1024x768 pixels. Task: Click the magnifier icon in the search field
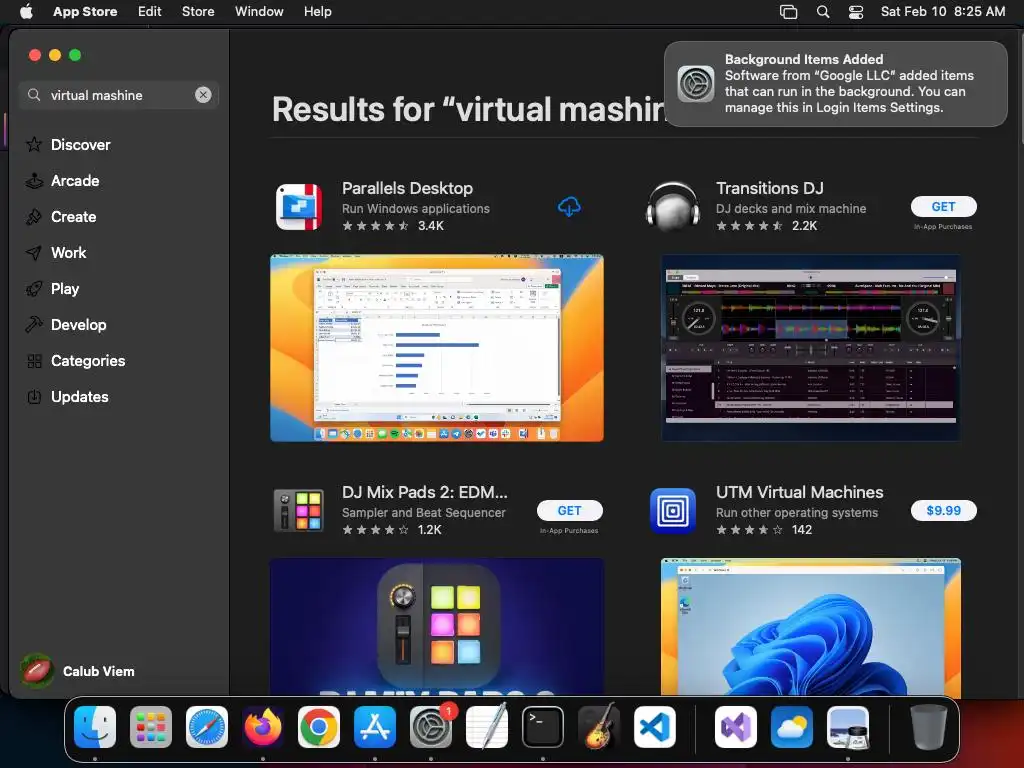click(x=34, y=95)
